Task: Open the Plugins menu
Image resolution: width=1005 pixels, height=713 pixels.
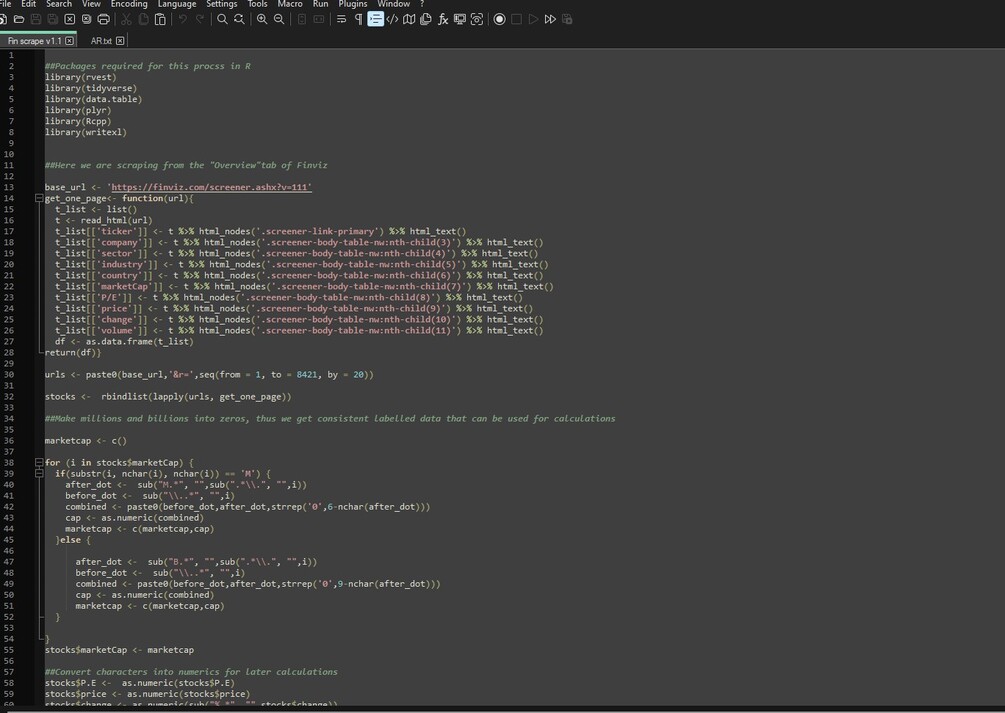Action: click(353, 4)
